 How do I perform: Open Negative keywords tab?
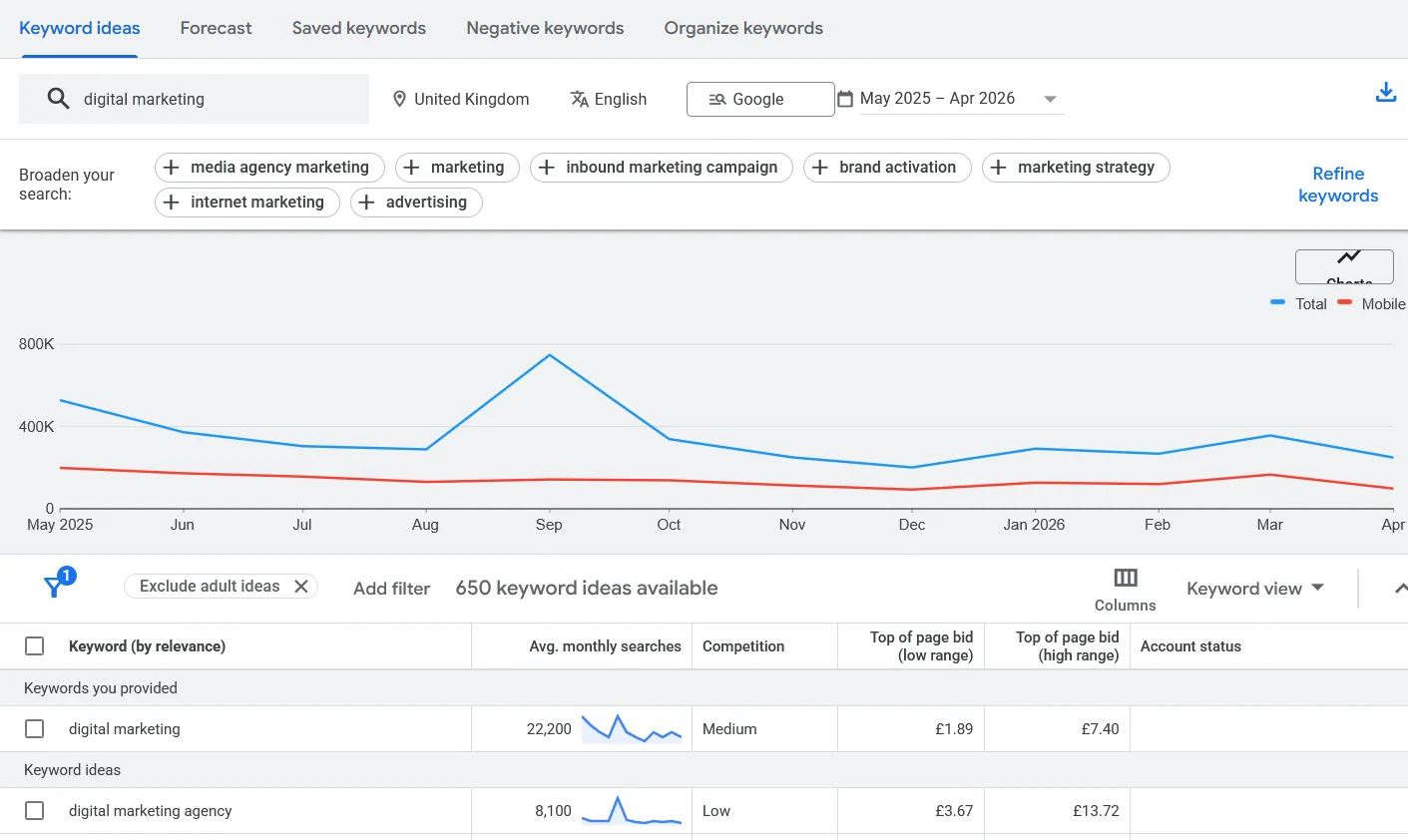click(545, 28)
